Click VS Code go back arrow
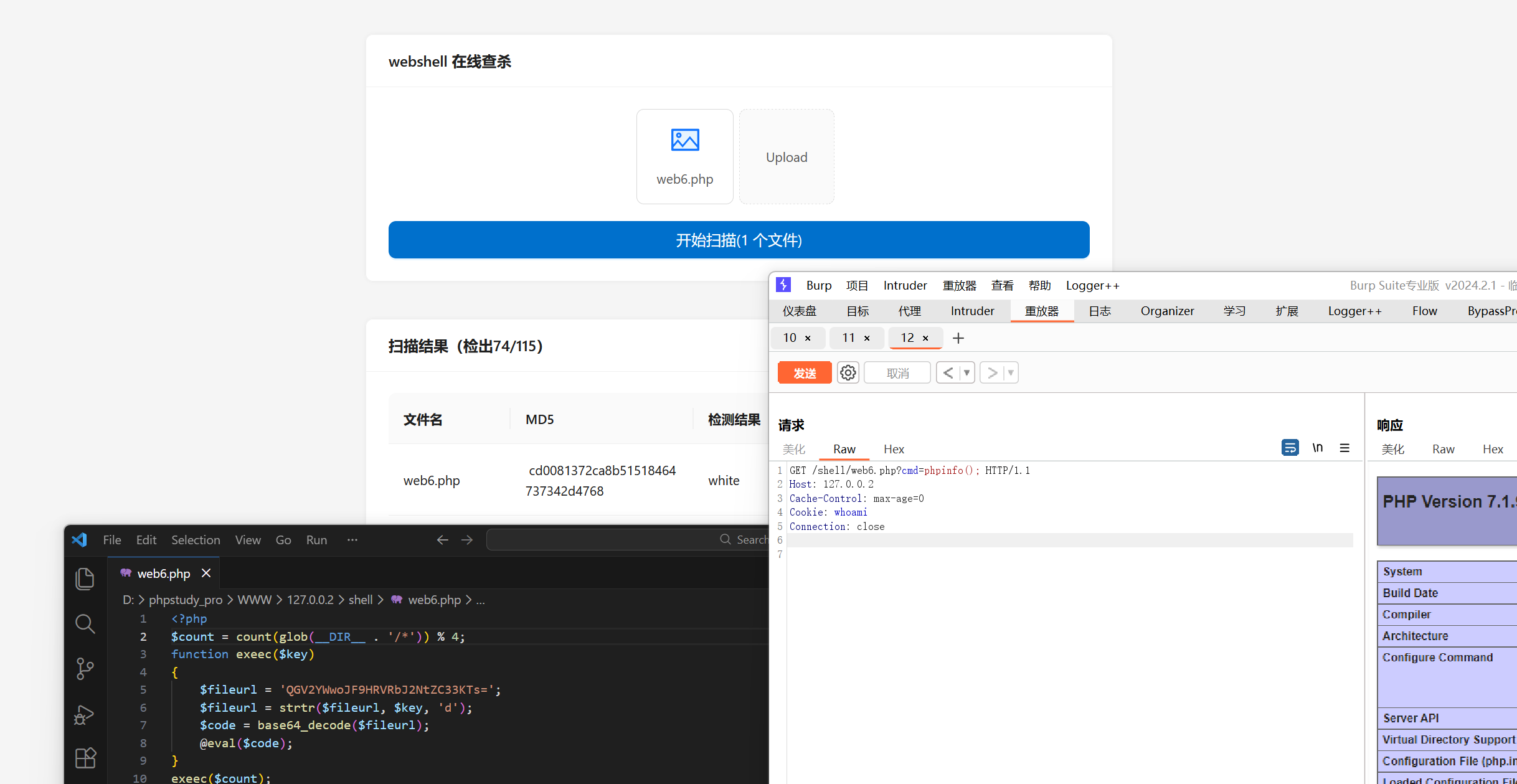The height and width of the screenshot is (784, 1517). 442,540
